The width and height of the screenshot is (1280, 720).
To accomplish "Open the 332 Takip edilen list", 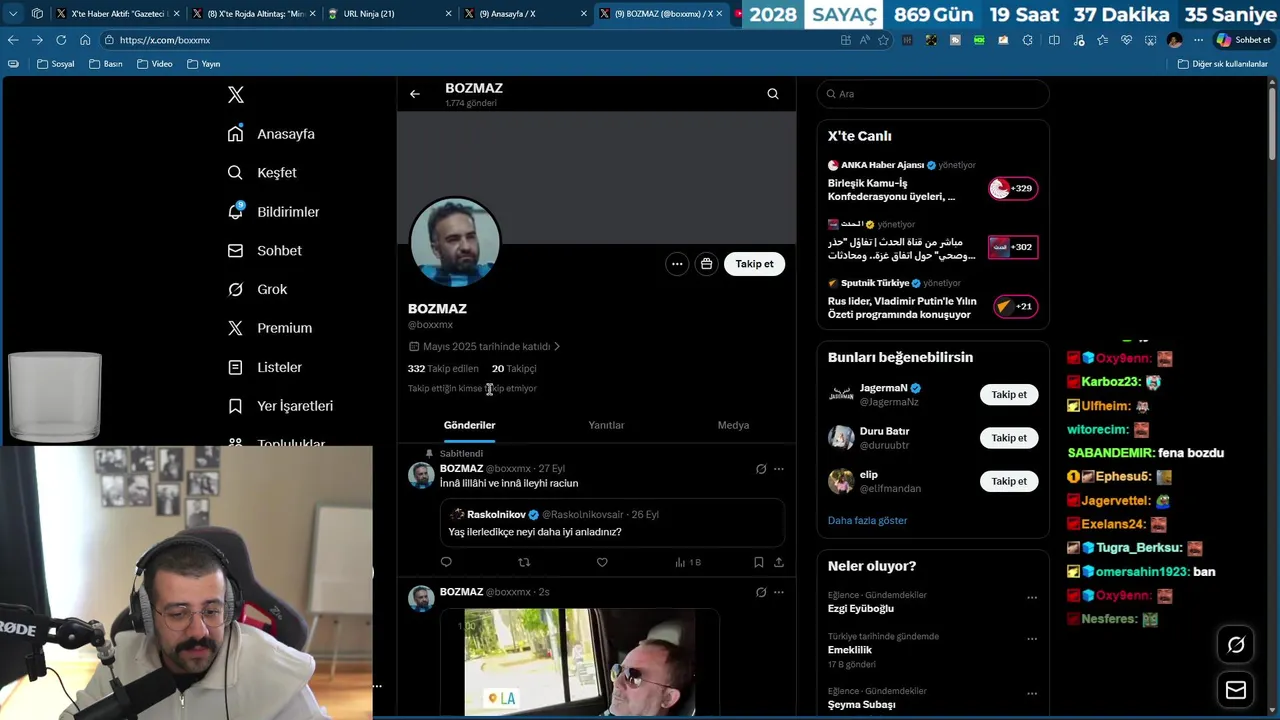I will 443,369.
